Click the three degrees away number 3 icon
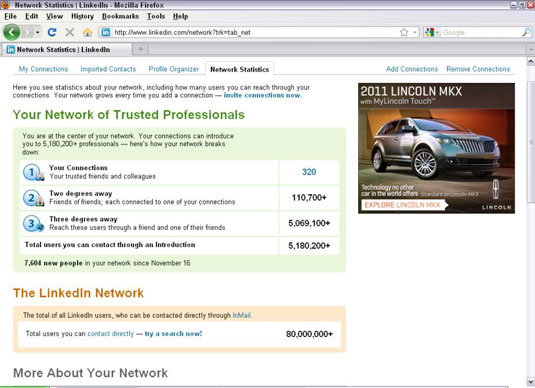Image resolution: width=535 pixels, height=388 pixels. click(x=33, y=224)
